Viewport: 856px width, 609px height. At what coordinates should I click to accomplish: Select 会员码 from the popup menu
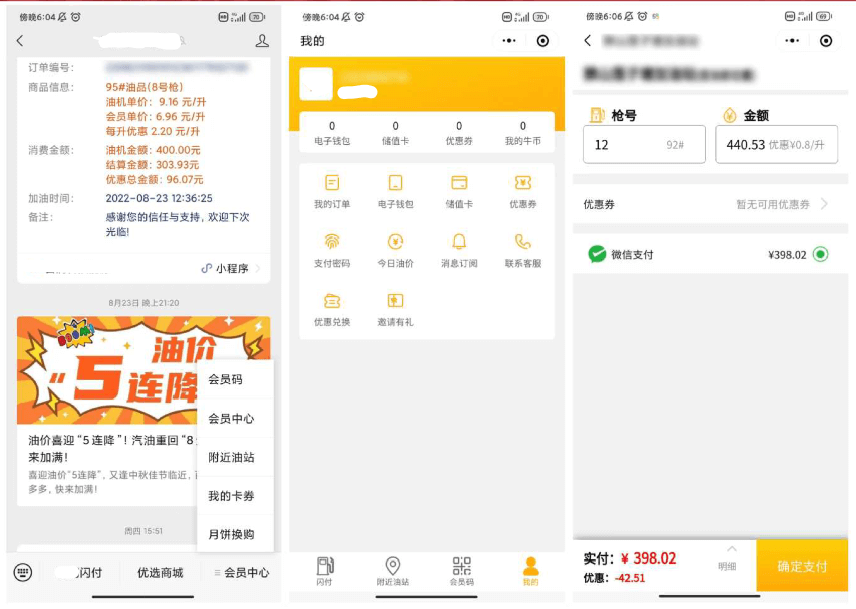click(226, 379)
